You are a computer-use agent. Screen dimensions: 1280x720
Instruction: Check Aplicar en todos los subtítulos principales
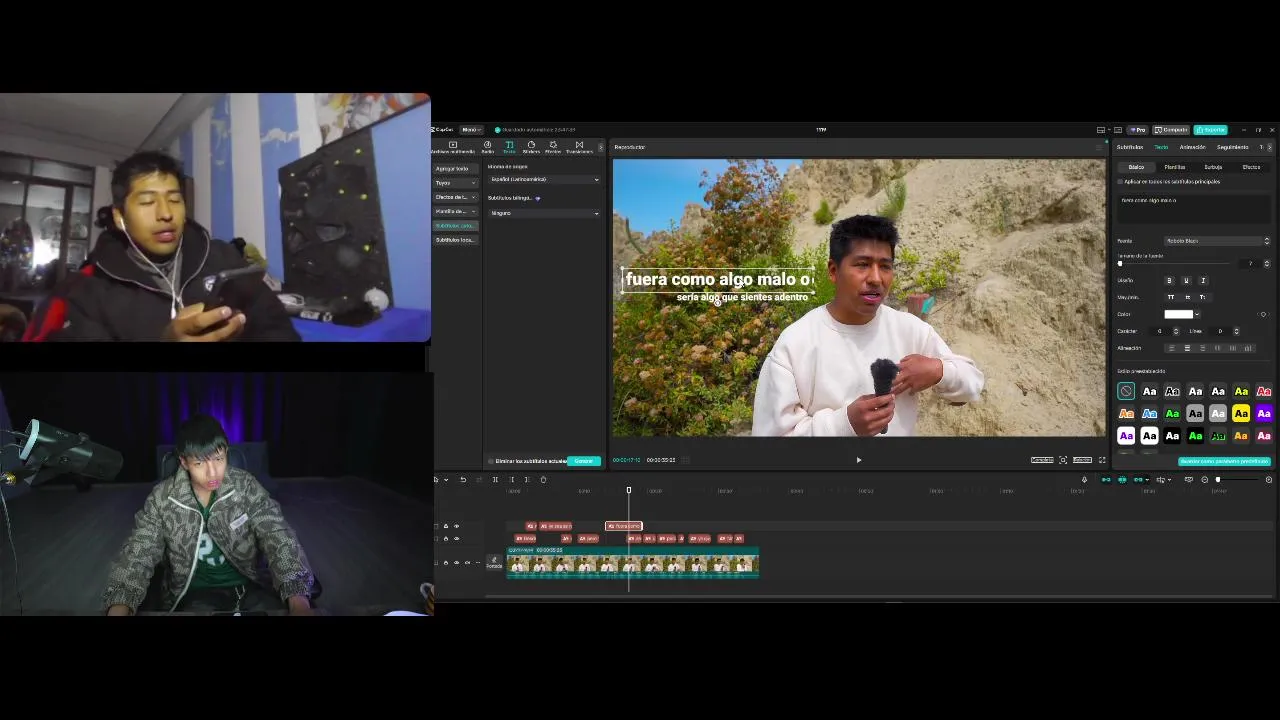pyautogui.click(x=1120, y=181)
